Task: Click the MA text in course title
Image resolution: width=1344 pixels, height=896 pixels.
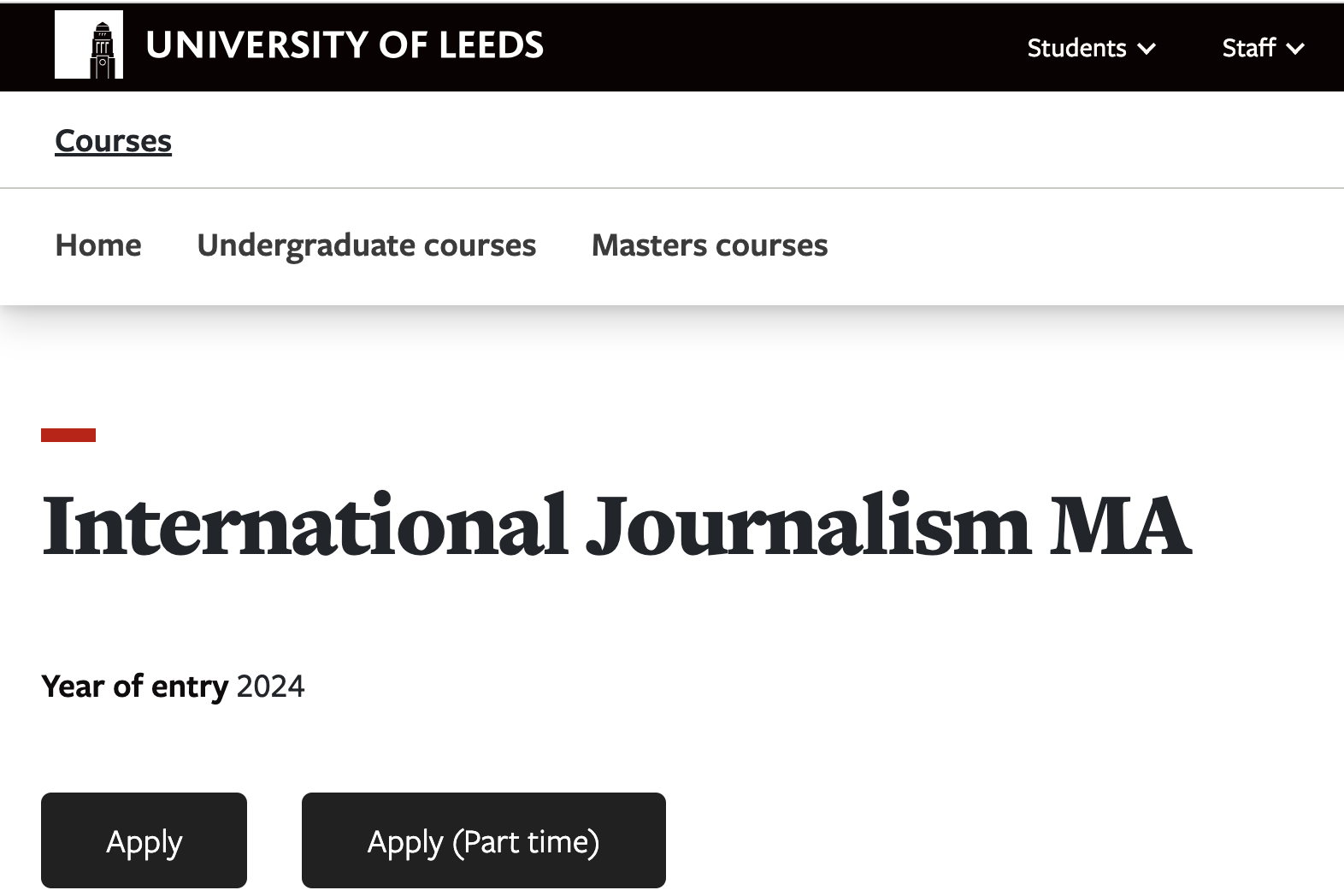Action: pos(1121,525)
